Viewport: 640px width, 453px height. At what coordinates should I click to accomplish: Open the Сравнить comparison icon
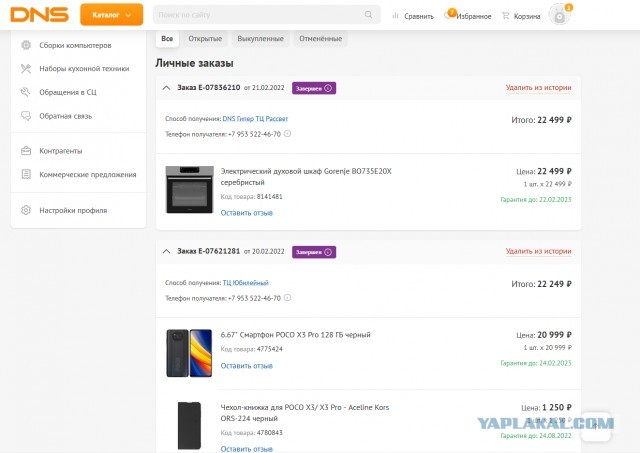click(x=395, y=16)
